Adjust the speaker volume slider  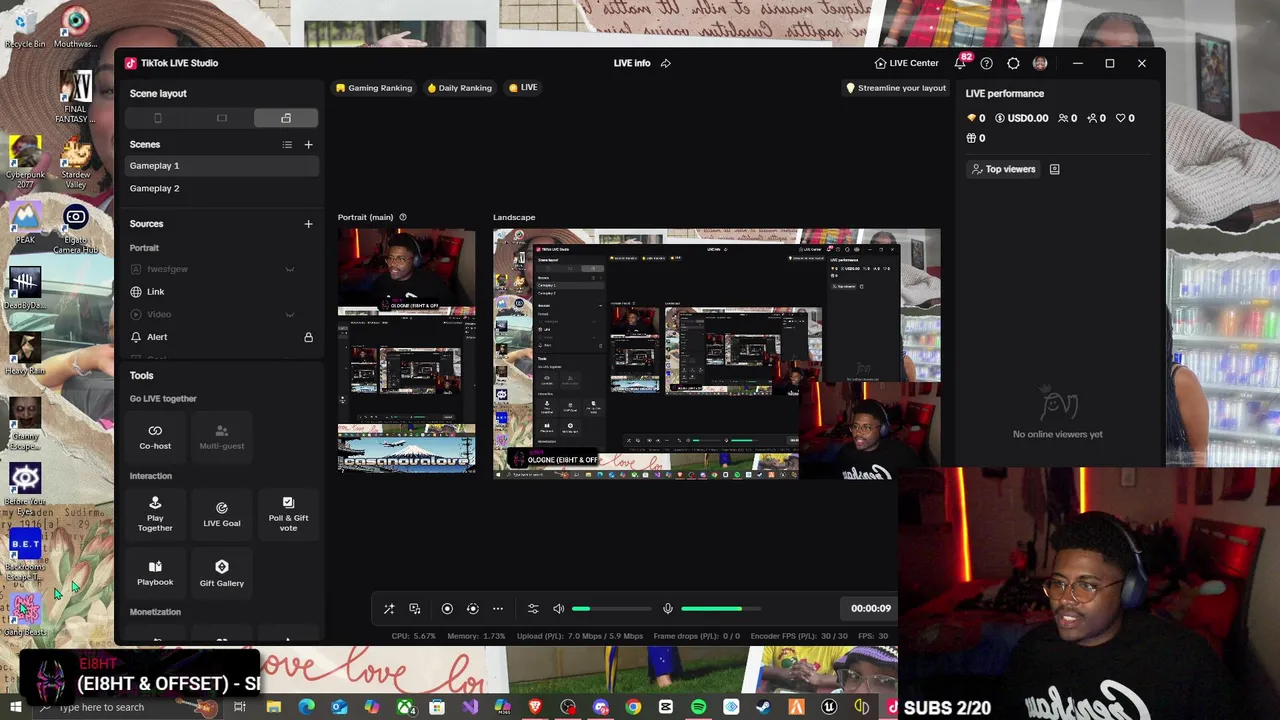(x=612, y=609)
